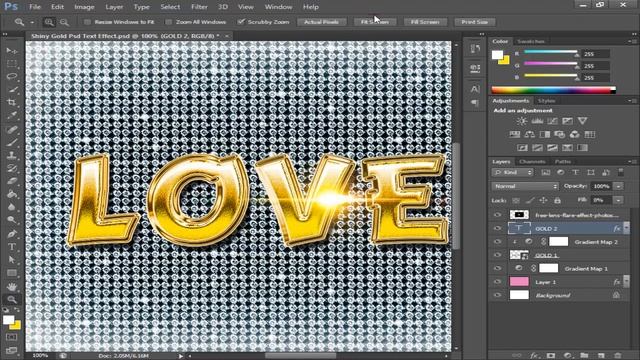Hide Layer 1 visibility eye
Viewport: 640px width, 360px height.
pyautogui.click(x=497, y=282)
